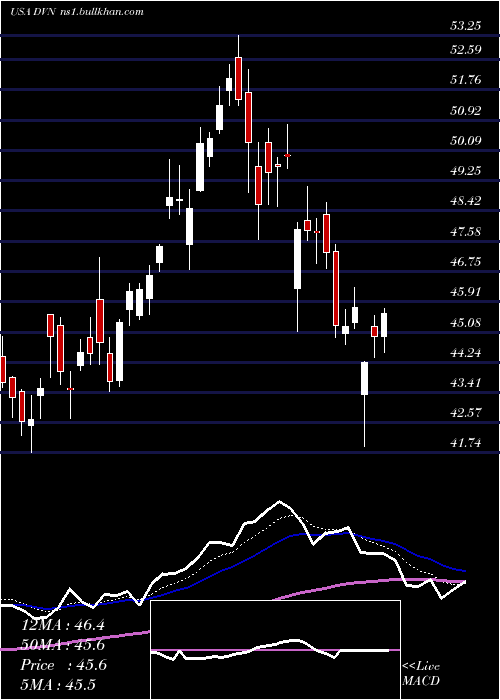The height and width of the screenshot is (700, 500).
Task: Click the <<Live MACD label
Action: (421, 674)
